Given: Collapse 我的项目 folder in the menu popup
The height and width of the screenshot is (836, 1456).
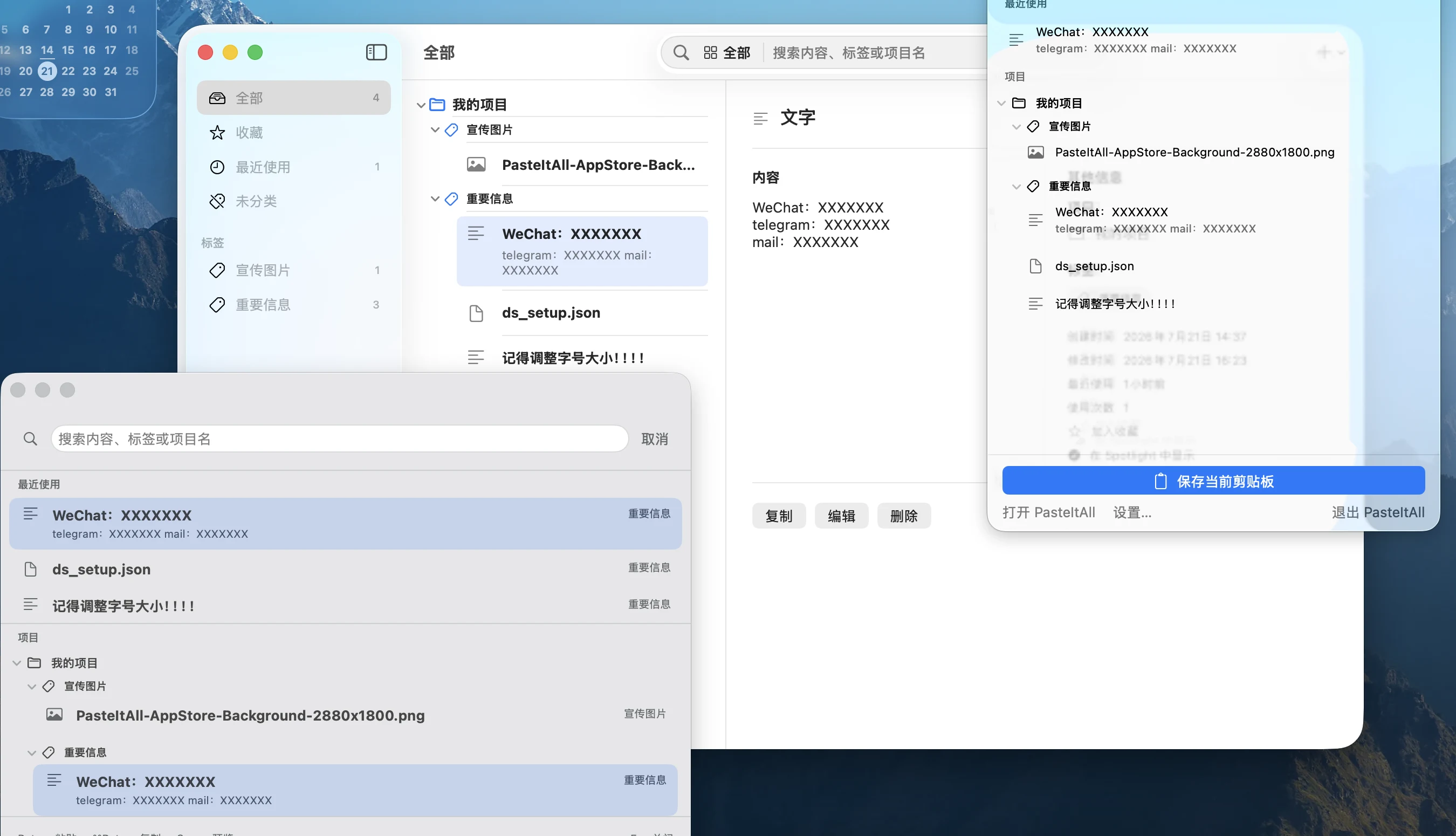Looking at the screenshot, I should (1001, 104).
